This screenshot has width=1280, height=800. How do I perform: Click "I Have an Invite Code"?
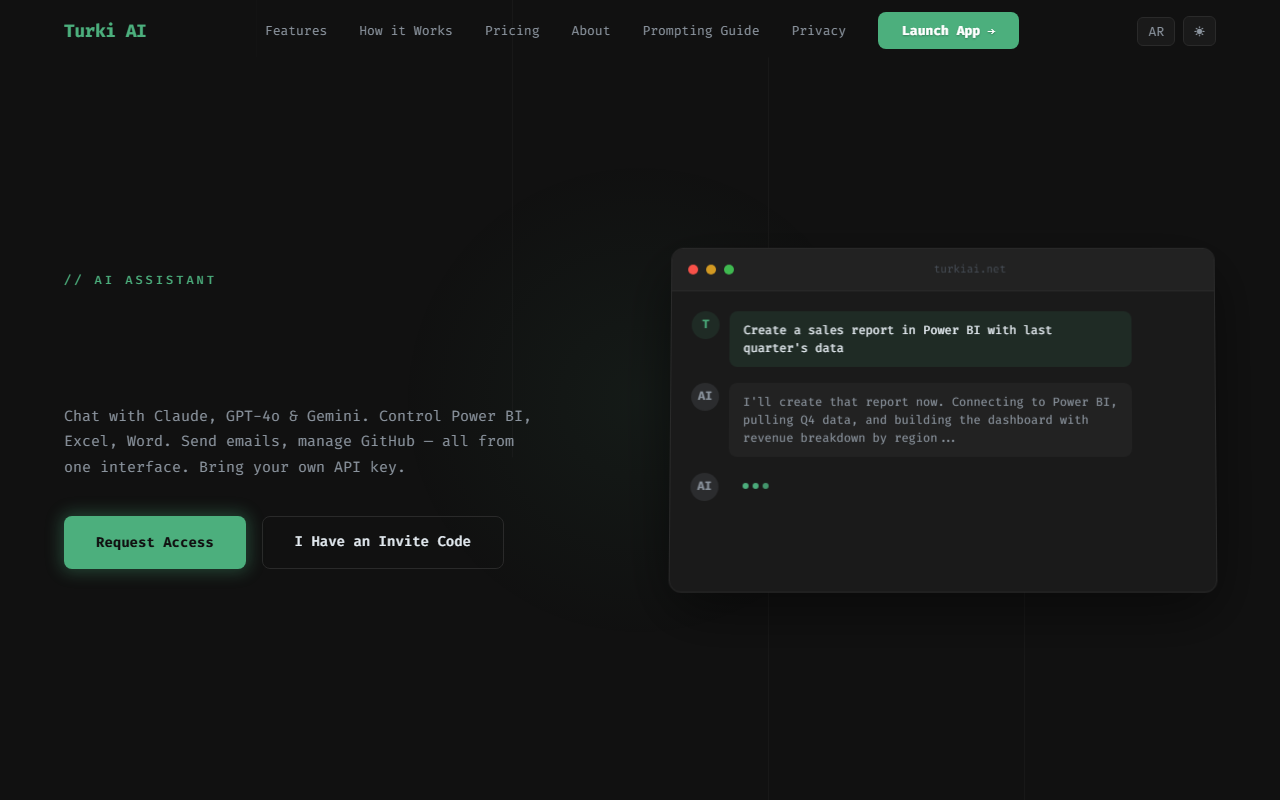click(383, 541)
